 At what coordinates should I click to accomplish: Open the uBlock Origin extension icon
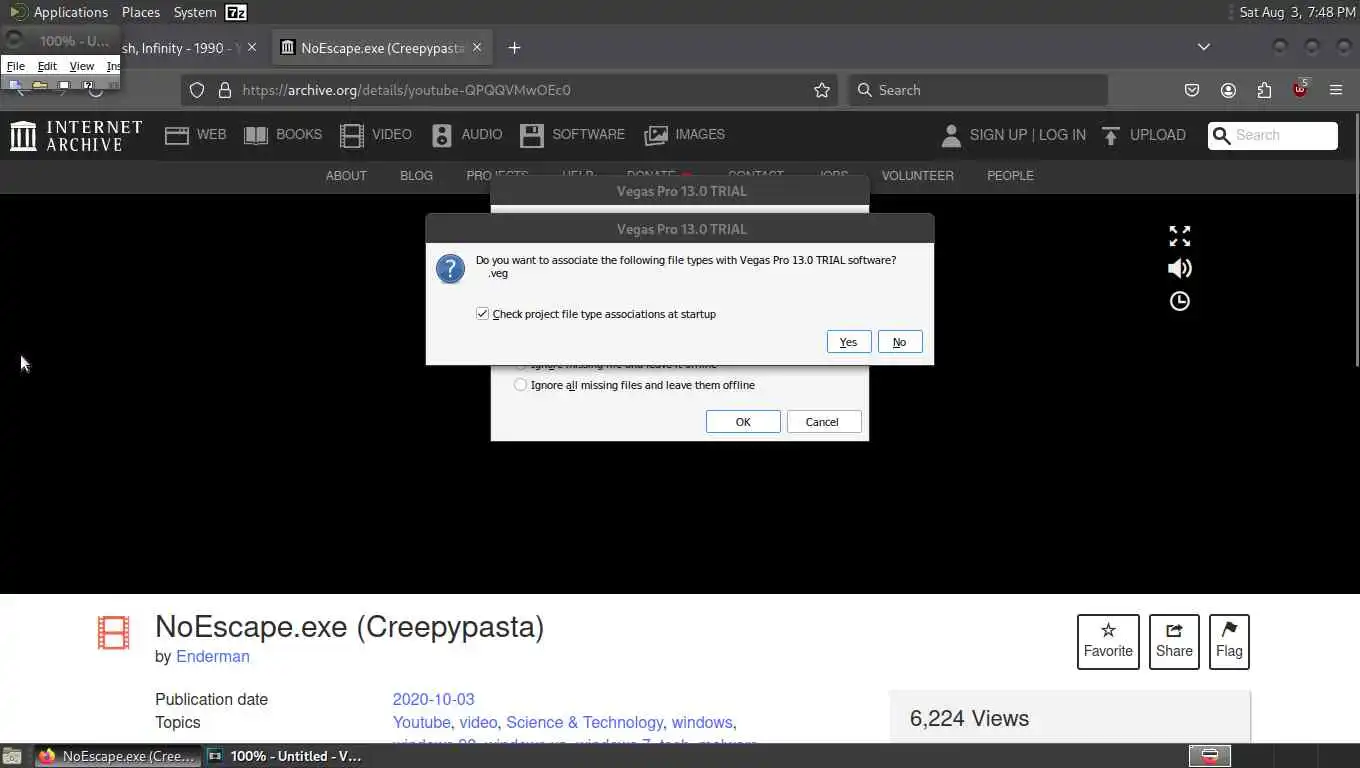pyautogui.click(x=1300, y=88)
